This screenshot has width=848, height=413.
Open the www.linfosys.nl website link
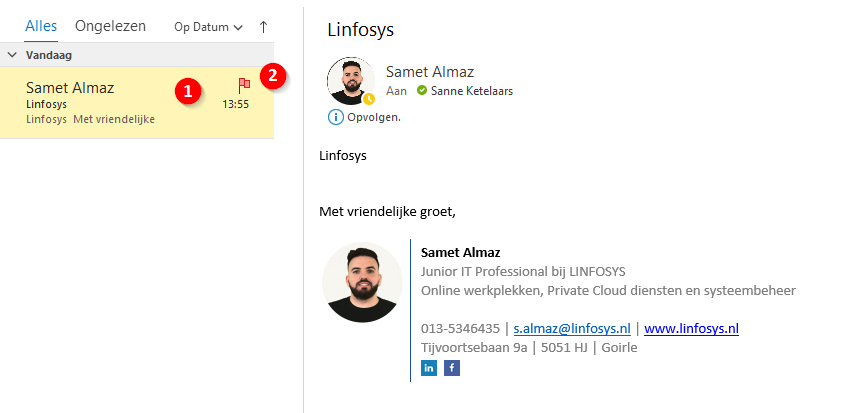691,328
